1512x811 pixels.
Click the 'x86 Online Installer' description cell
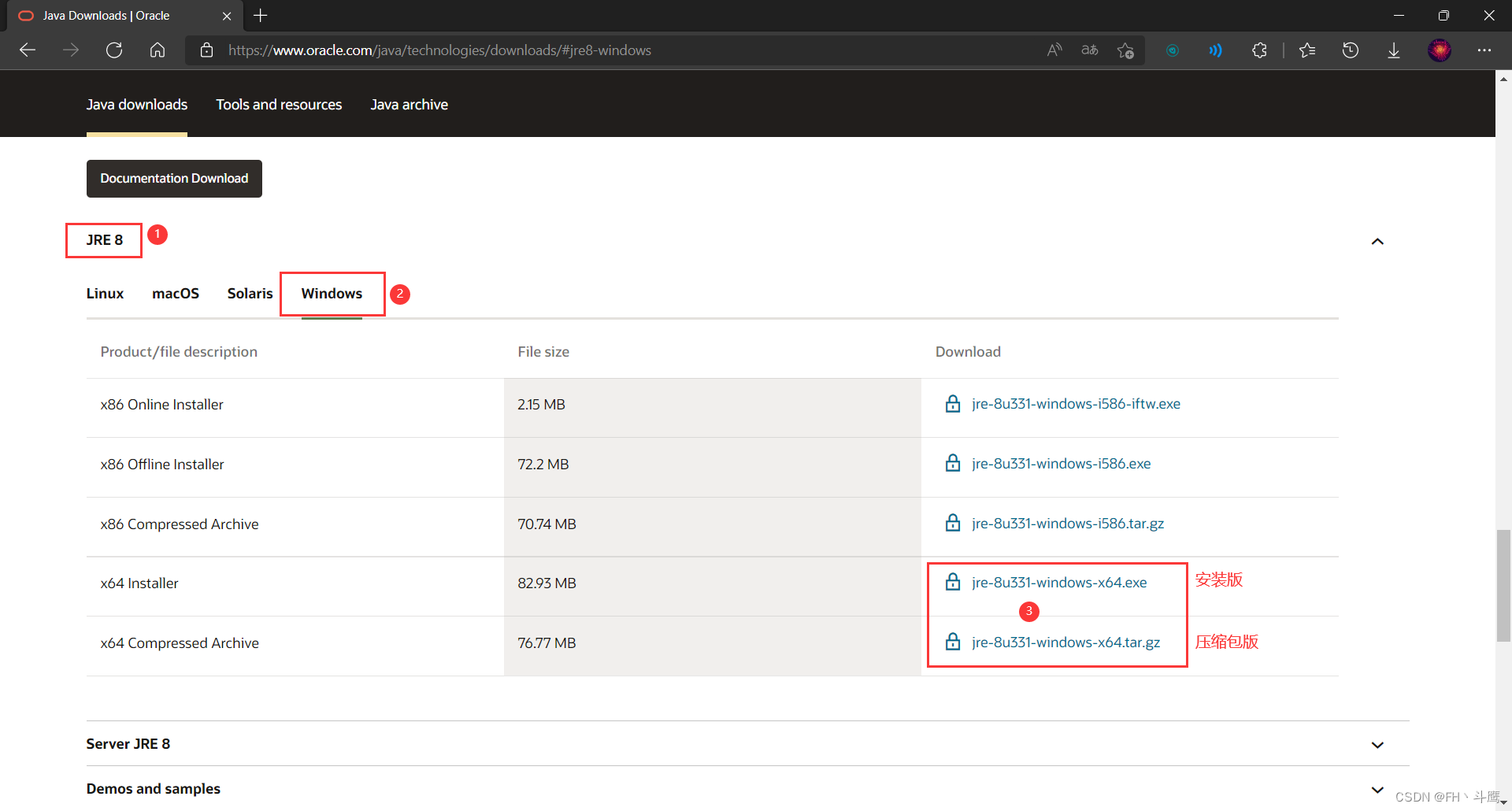(295, 408)
